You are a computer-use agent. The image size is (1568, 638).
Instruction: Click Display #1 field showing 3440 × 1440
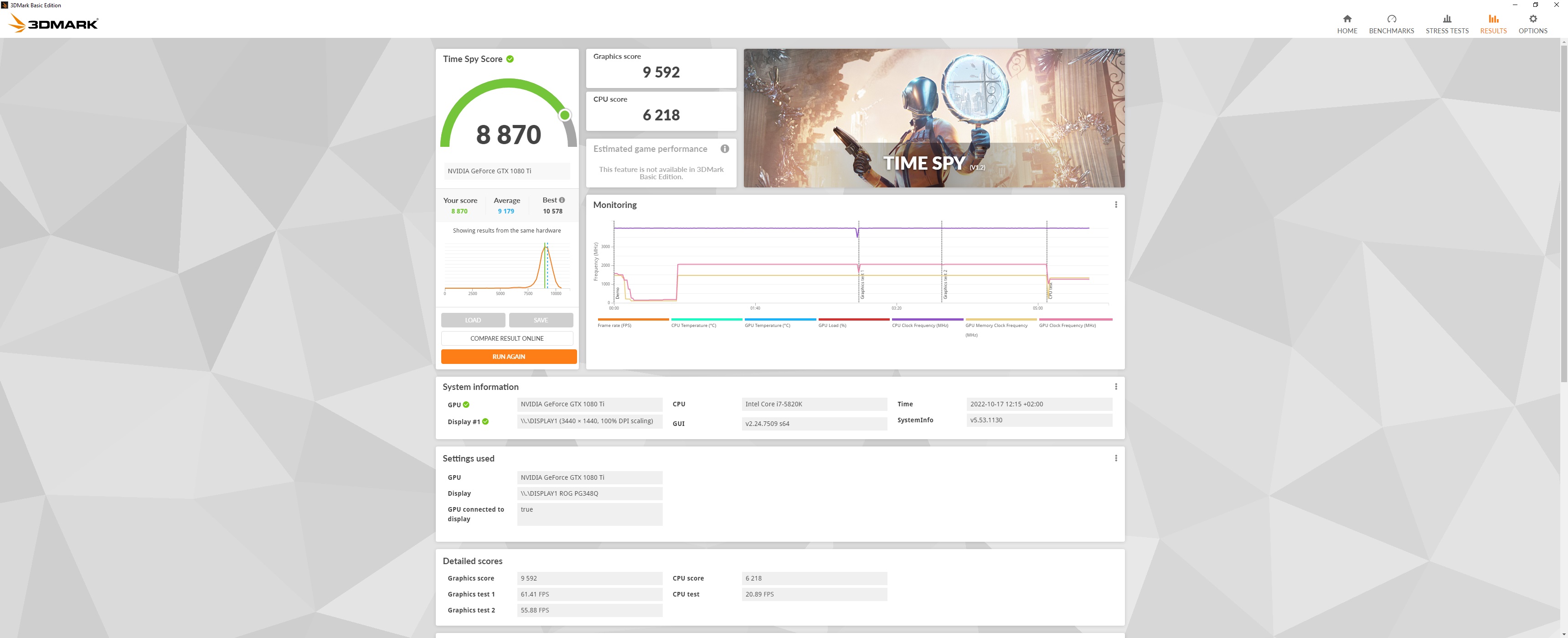[589, 421]
